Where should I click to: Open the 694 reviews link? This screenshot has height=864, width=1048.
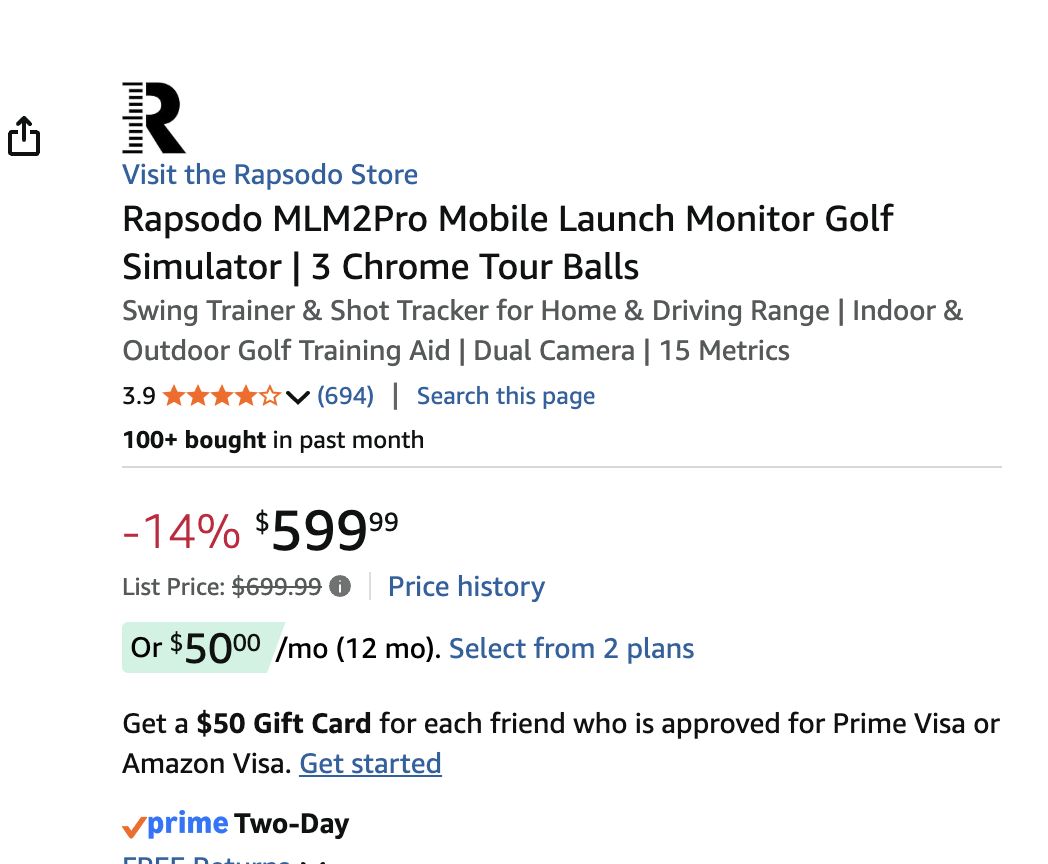click(346, 396)
